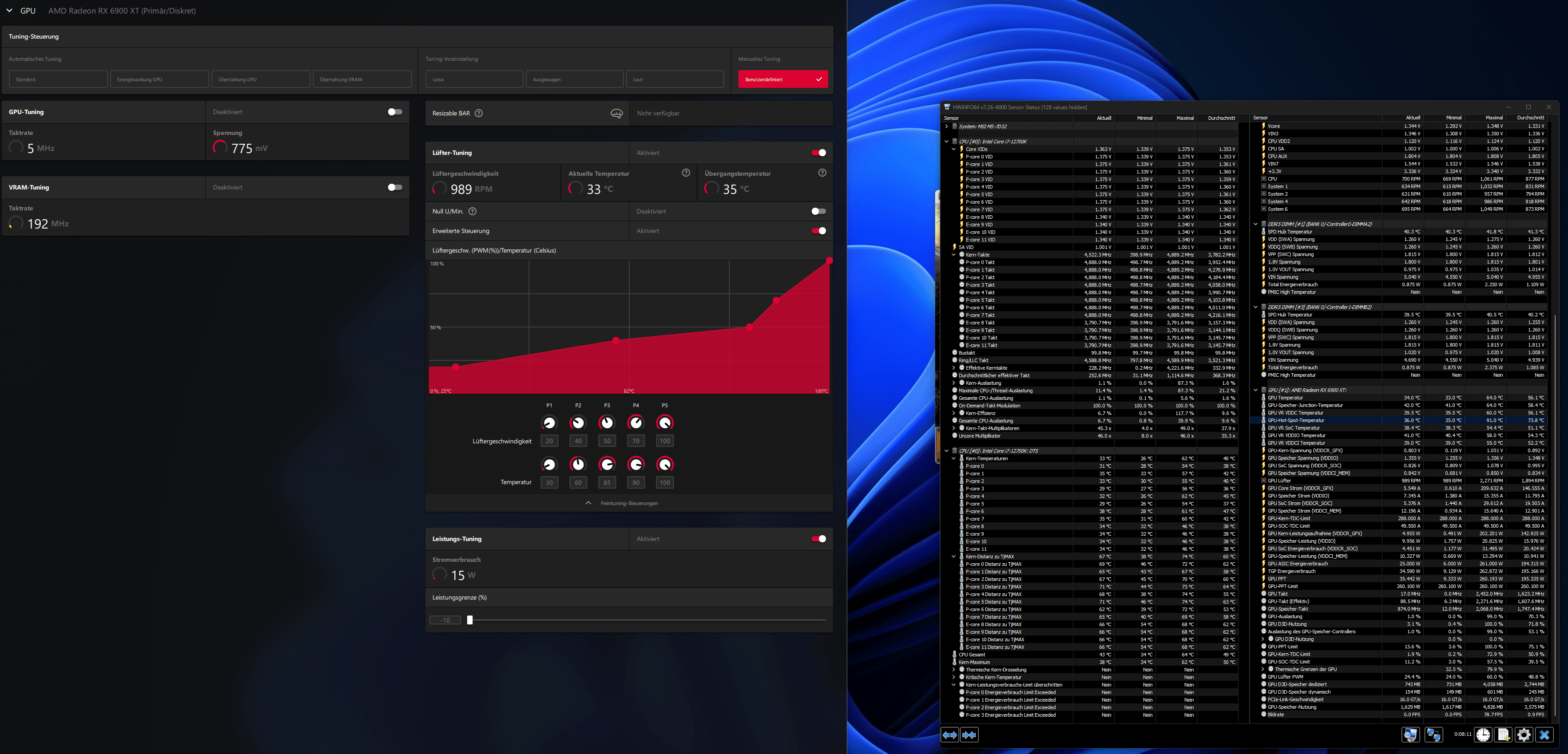Collapse the GPU [#1]: AMD Radeon RX 6900 XT node
Viewport: 1568px width, 754px height.
1255,390
